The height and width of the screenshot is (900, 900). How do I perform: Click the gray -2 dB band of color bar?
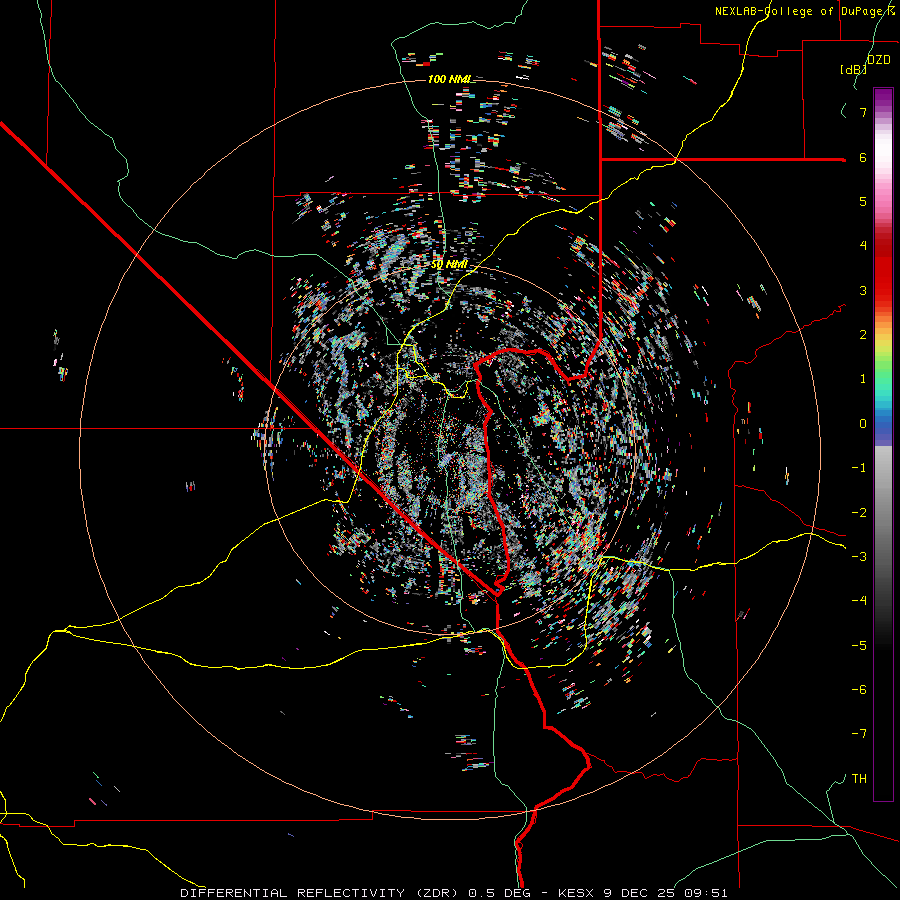pyautogui.click(x=883, y=513)
